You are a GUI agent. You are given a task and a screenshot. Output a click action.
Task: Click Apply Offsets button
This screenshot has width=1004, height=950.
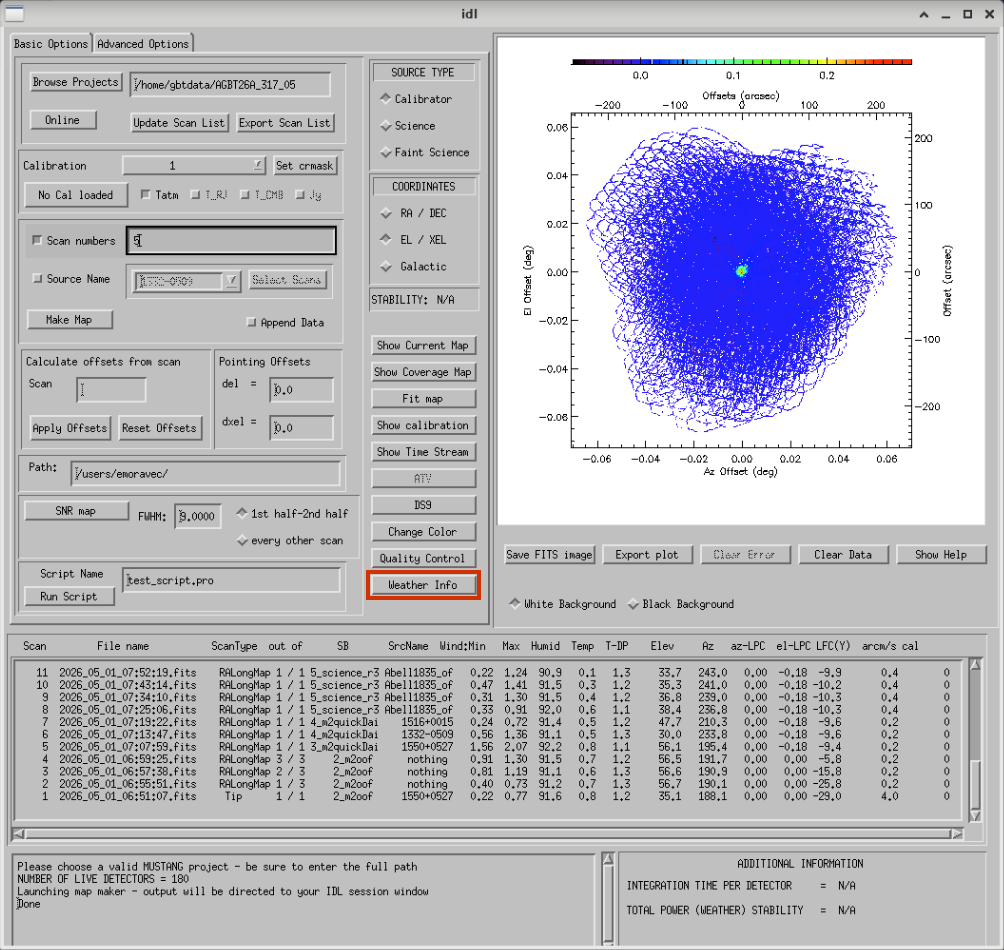click(70, 428)
